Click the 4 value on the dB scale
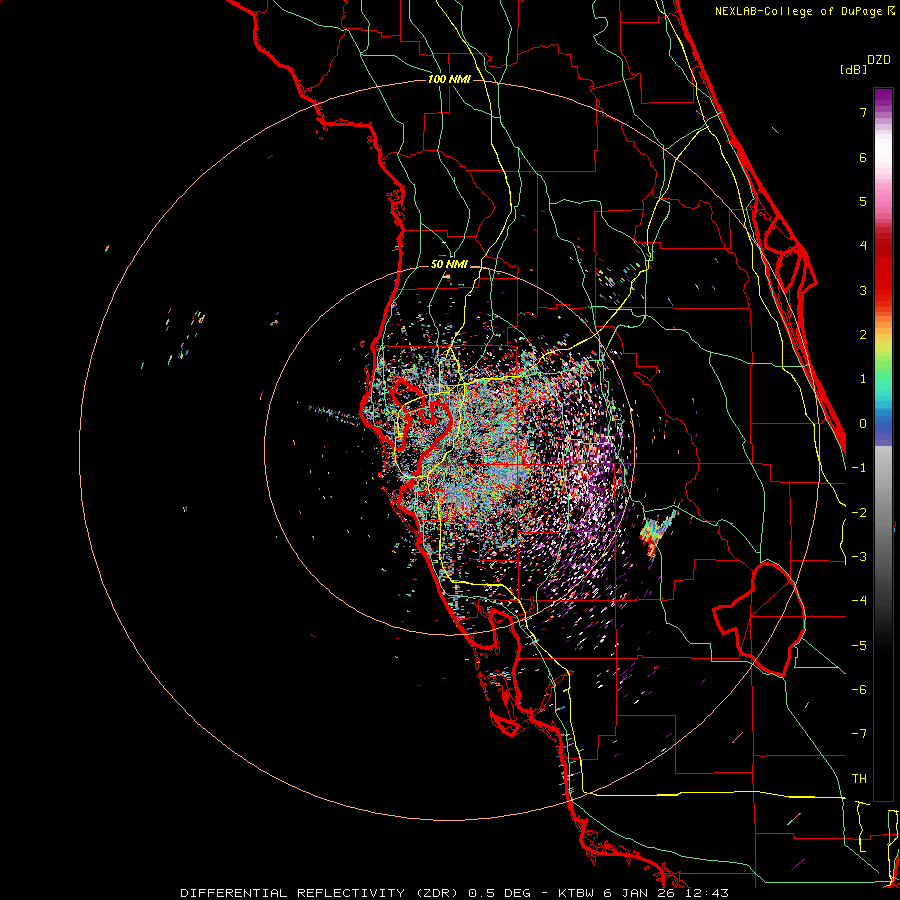 pos(863,246)
